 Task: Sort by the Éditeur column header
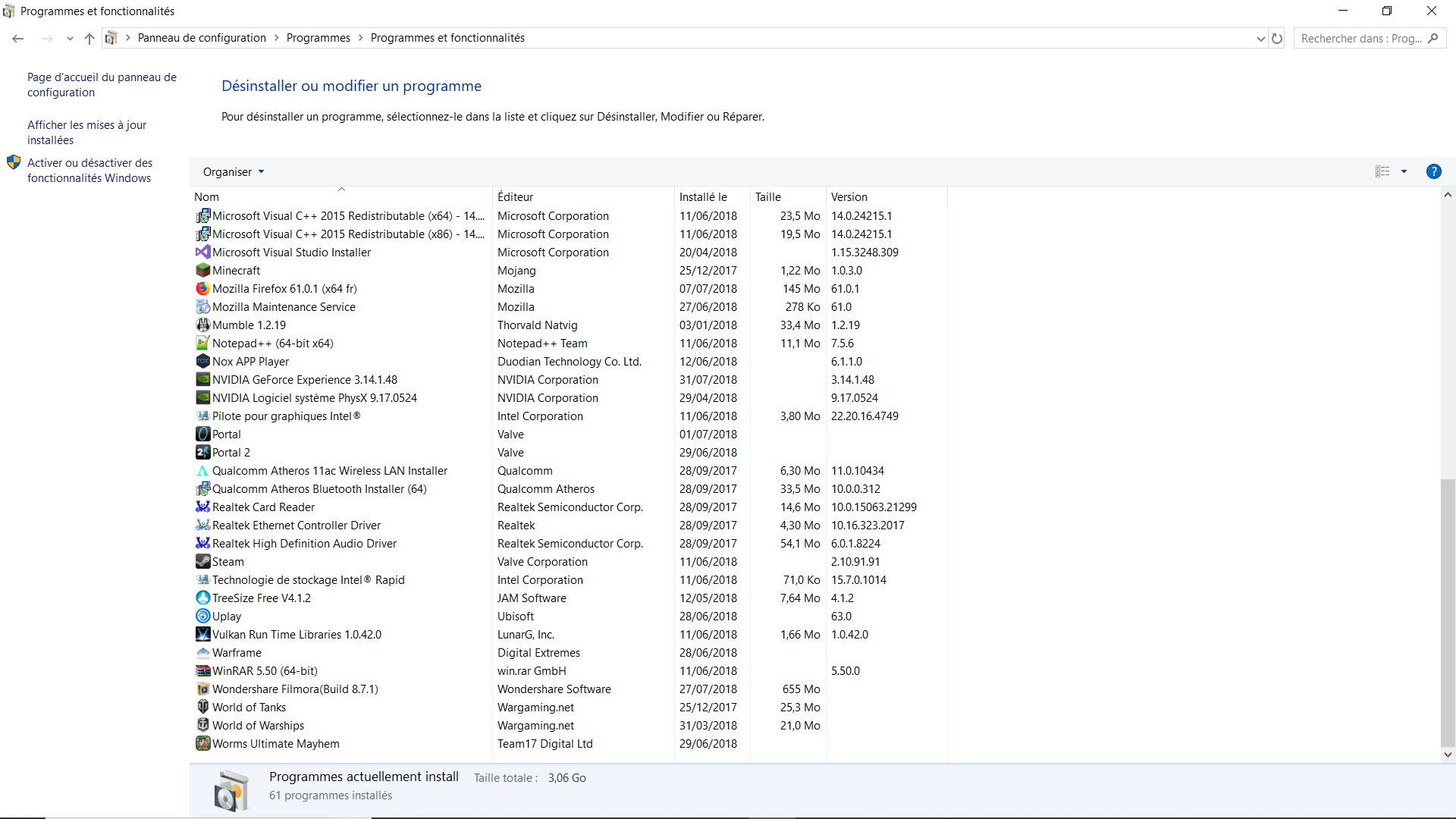tap(583, 197)
